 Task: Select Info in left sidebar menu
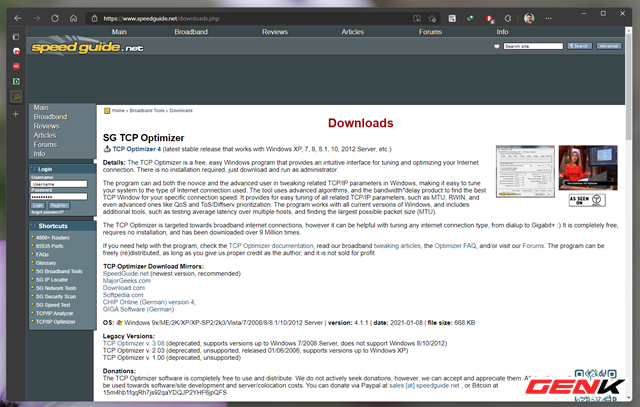tap(39, 154)
